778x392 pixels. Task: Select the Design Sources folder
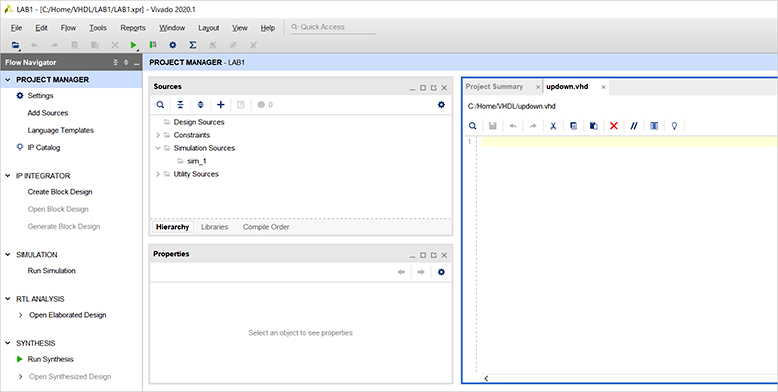[x=199, y=122]
